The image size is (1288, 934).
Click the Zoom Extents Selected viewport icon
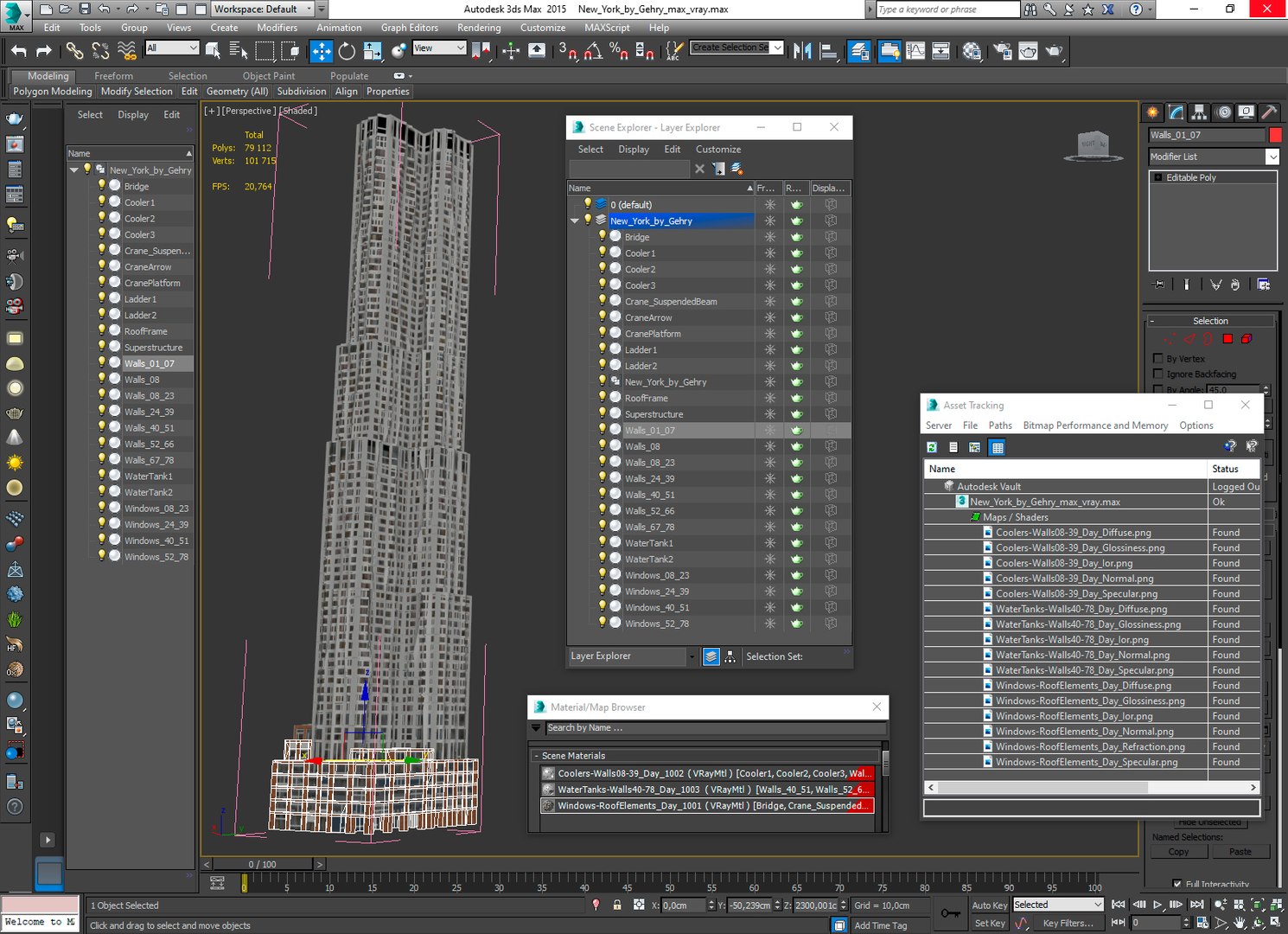pyautogui.click(x=1259, y=905)
